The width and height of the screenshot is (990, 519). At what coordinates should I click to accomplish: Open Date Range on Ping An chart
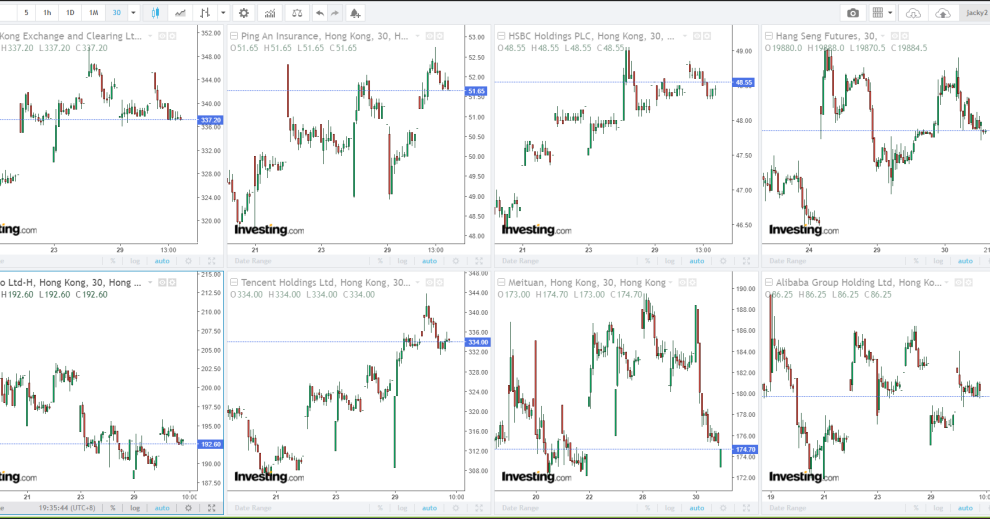click(253, 261)
